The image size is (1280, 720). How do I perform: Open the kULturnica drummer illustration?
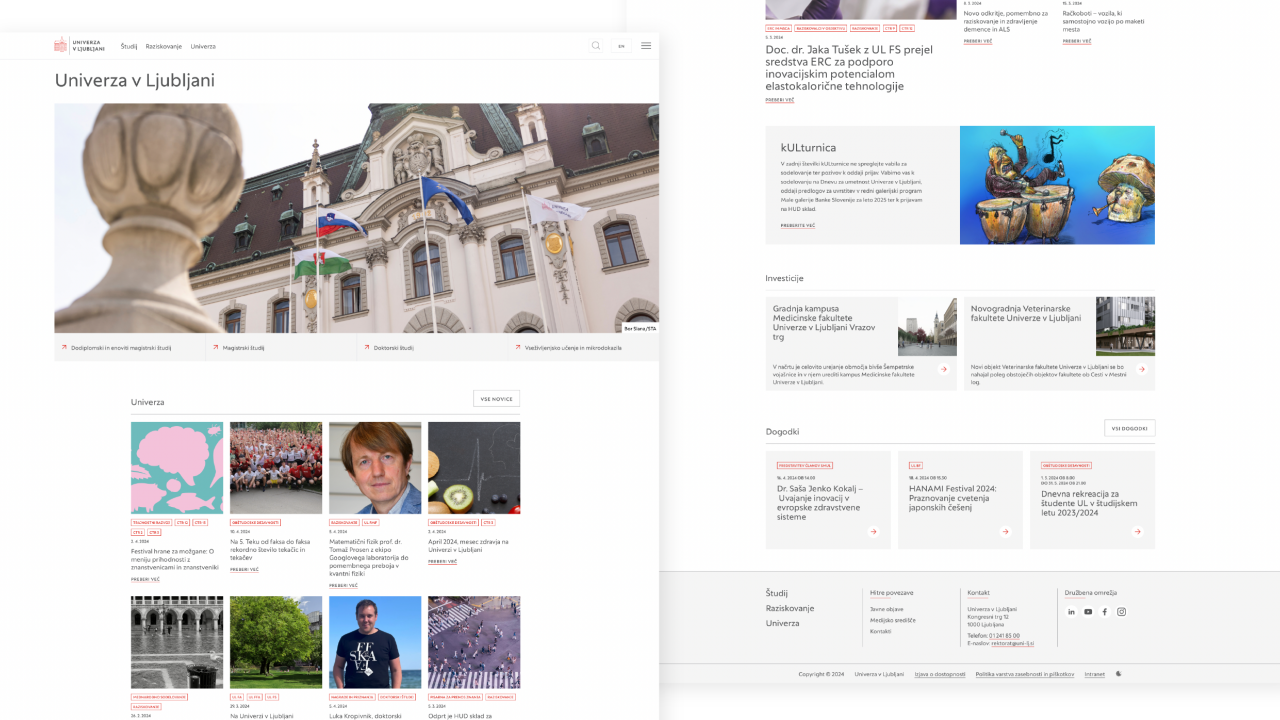1057,185
